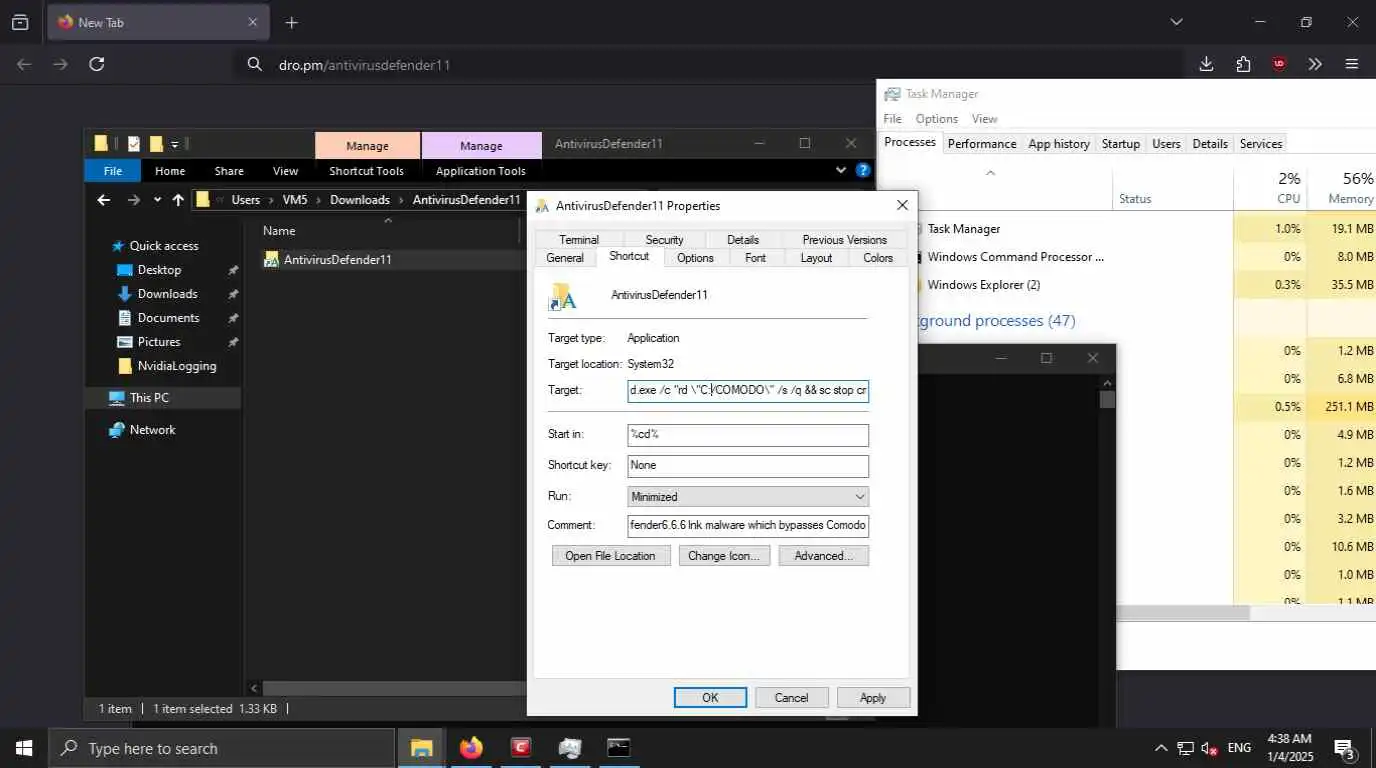1376x768 pixels.
Task: Open a new Firefox tab with plus
Action: click(x=291, y=22)
